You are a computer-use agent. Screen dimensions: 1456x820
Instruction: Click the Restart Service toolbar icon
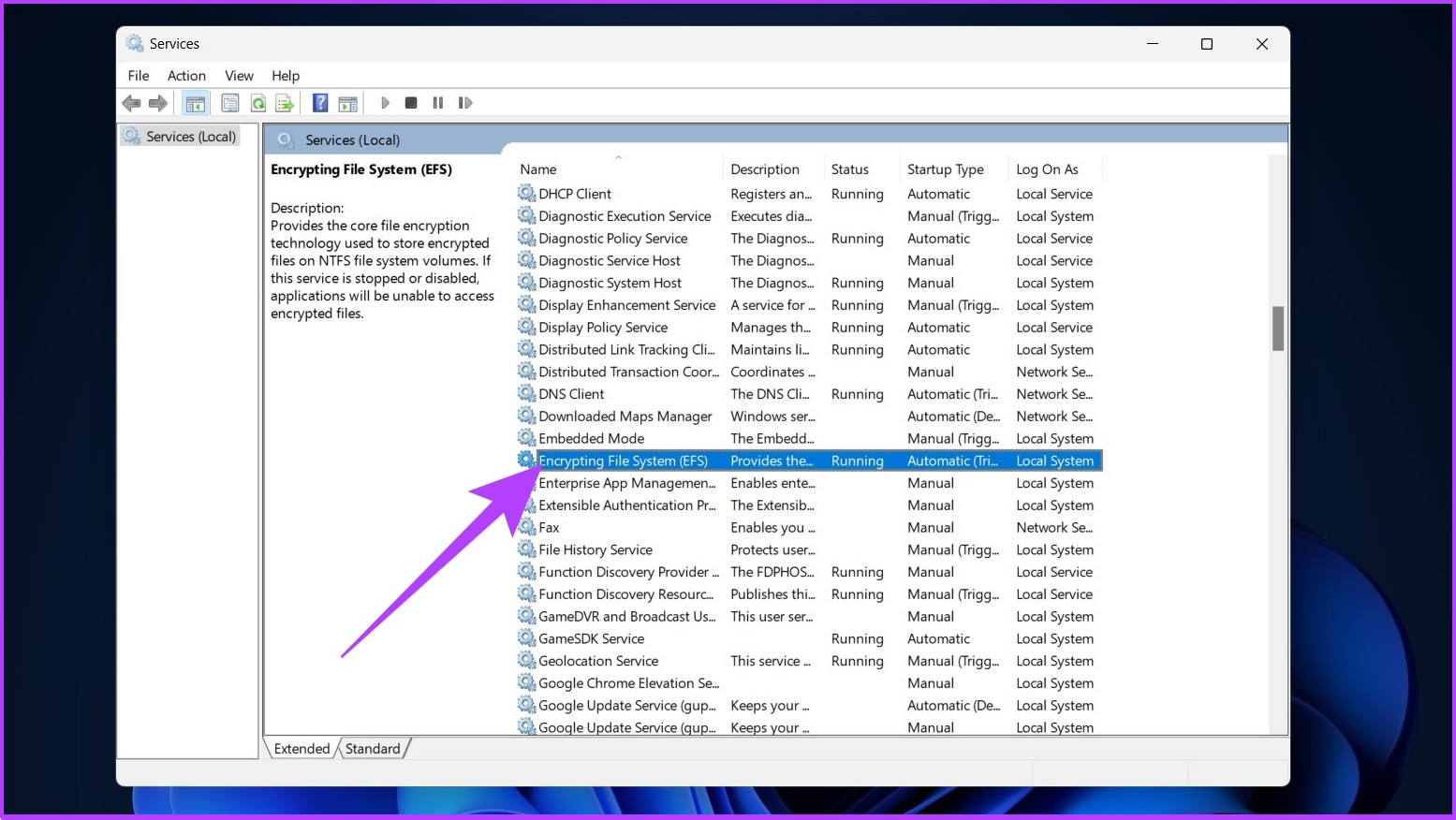click(x=465, y=103)
